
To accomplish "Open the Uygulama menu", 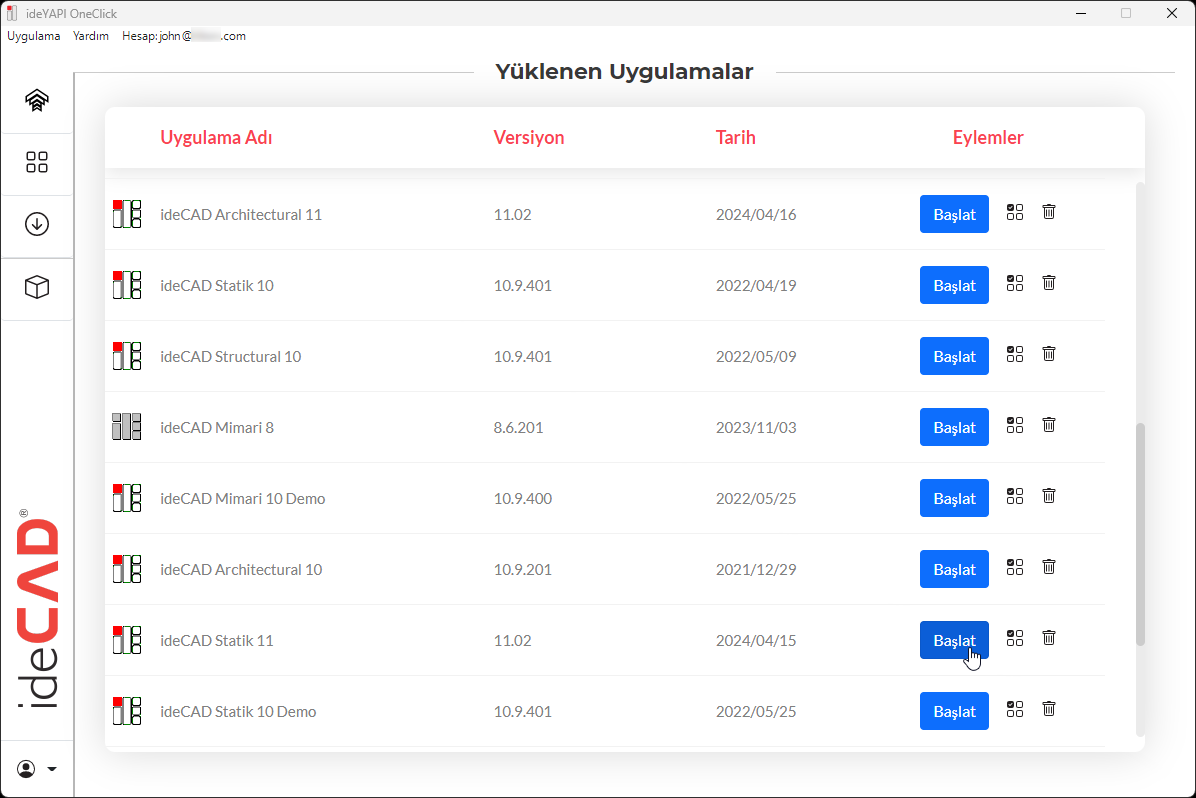I will pyautogui.click(x=34, y=36).
